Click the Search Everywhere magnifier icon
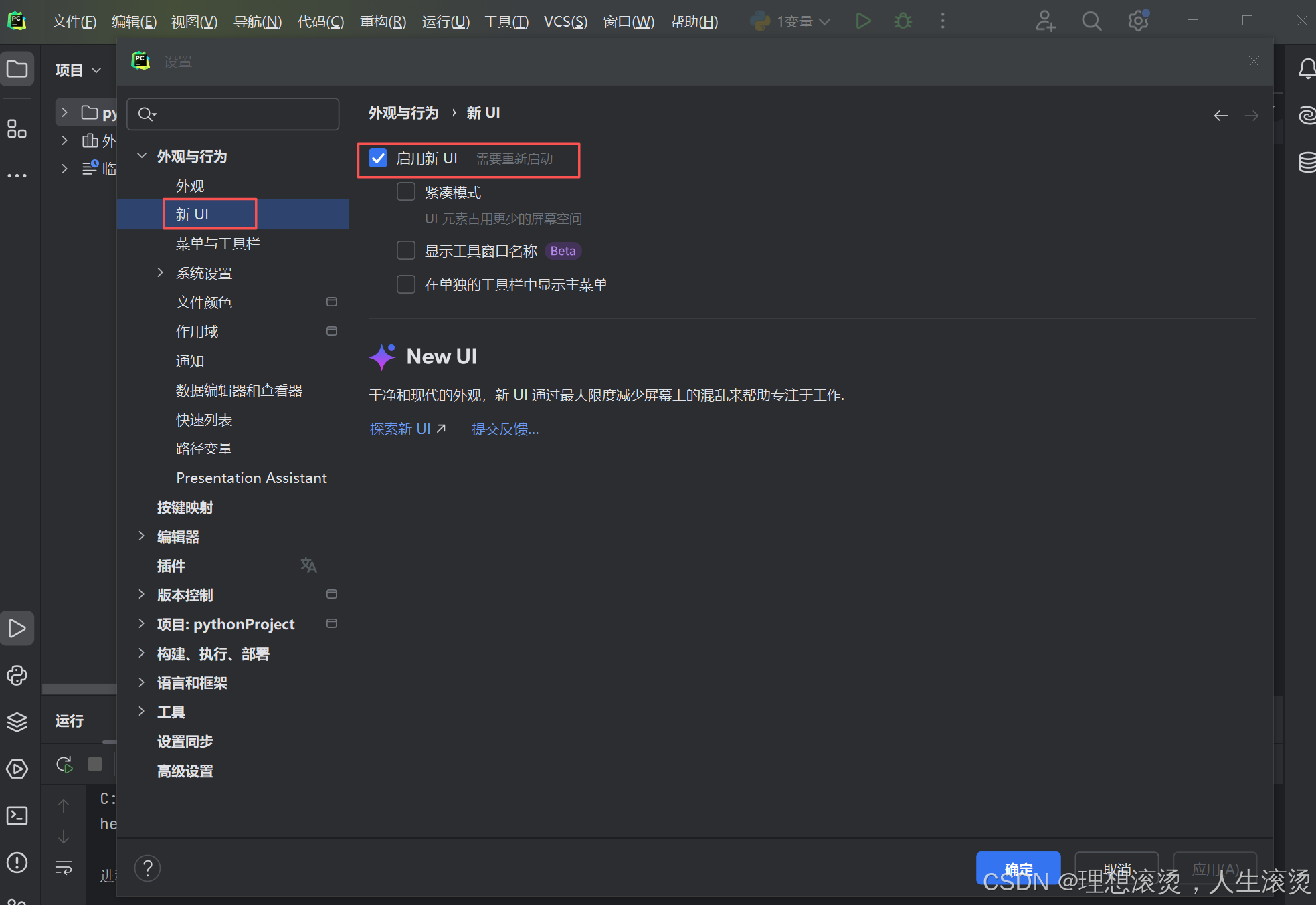The width and height of the screenshot is (1316, 905). [x=1091, y=21]
